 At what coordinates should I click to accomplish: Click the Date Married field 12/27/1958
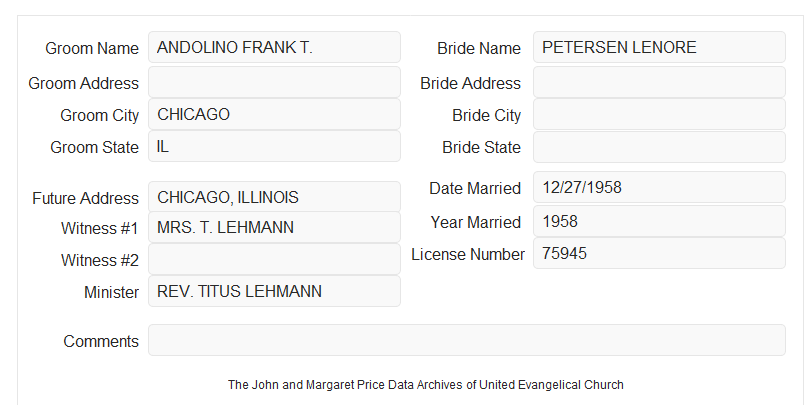point(659,187)
